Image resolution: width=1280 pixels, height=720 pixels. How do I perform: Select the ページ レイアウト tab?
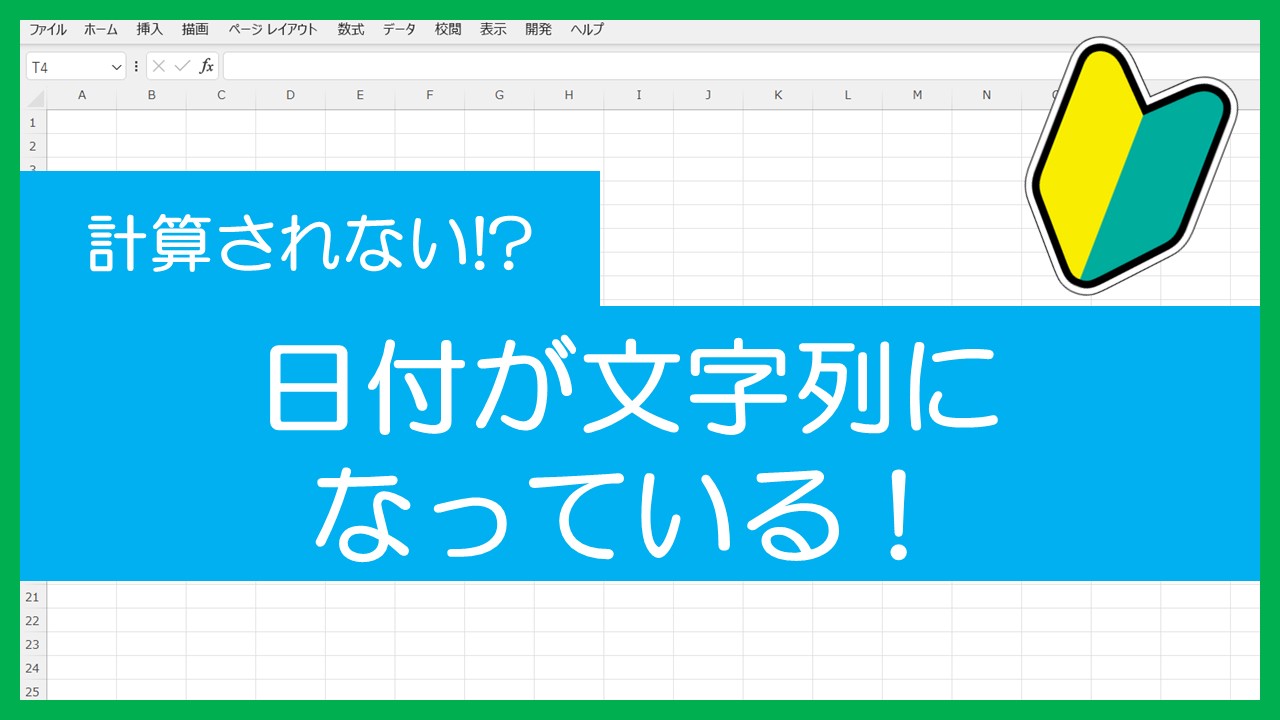[x=273, y=29]
